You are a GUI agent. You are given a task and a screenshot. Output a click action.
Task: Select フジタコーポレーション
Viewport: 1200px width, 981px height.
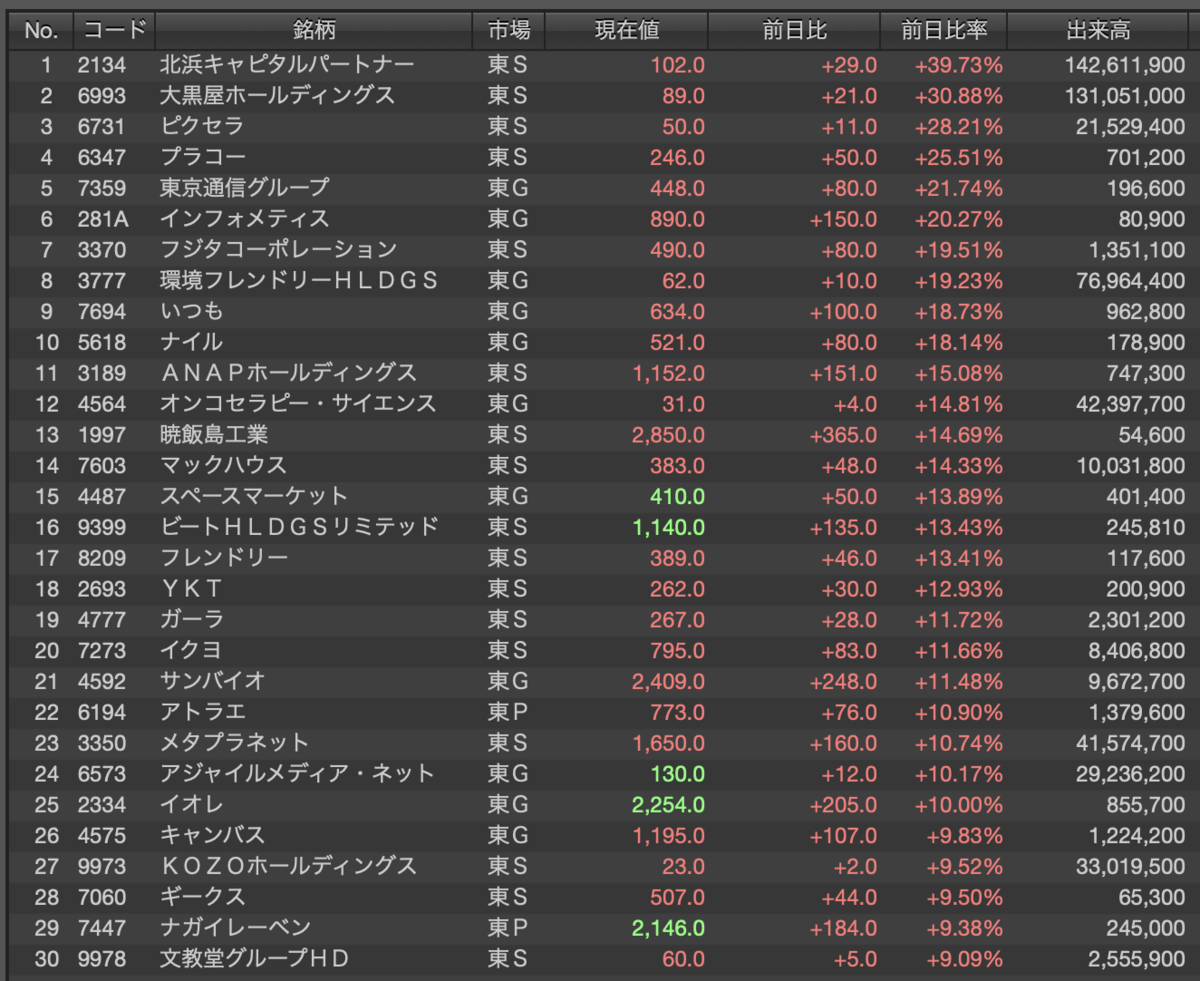[x=279, y=250]
